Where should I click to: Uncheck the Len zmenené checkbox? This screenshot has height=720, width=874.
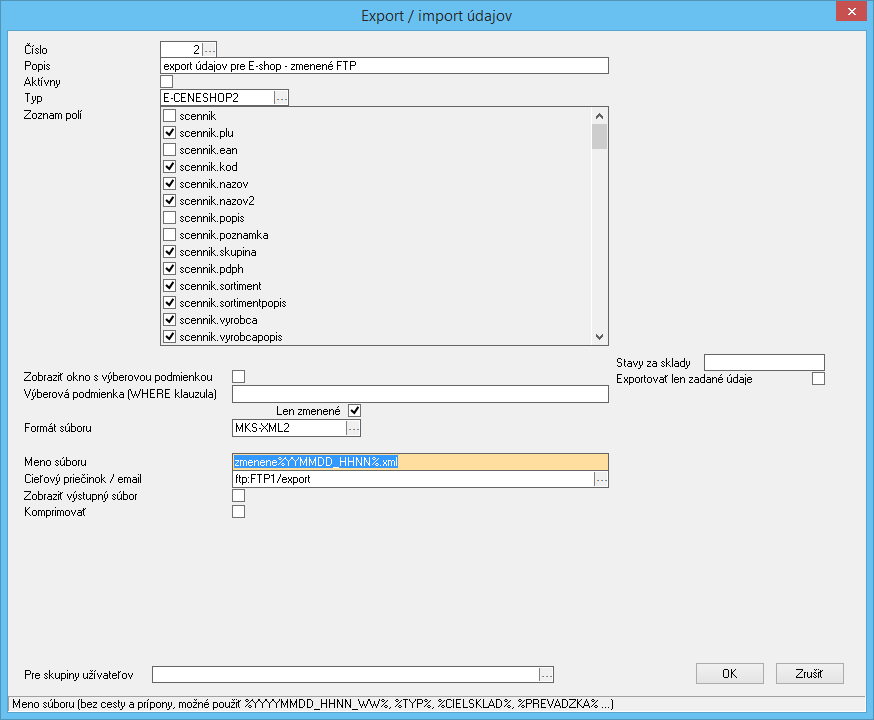click(x=354, y=411)
